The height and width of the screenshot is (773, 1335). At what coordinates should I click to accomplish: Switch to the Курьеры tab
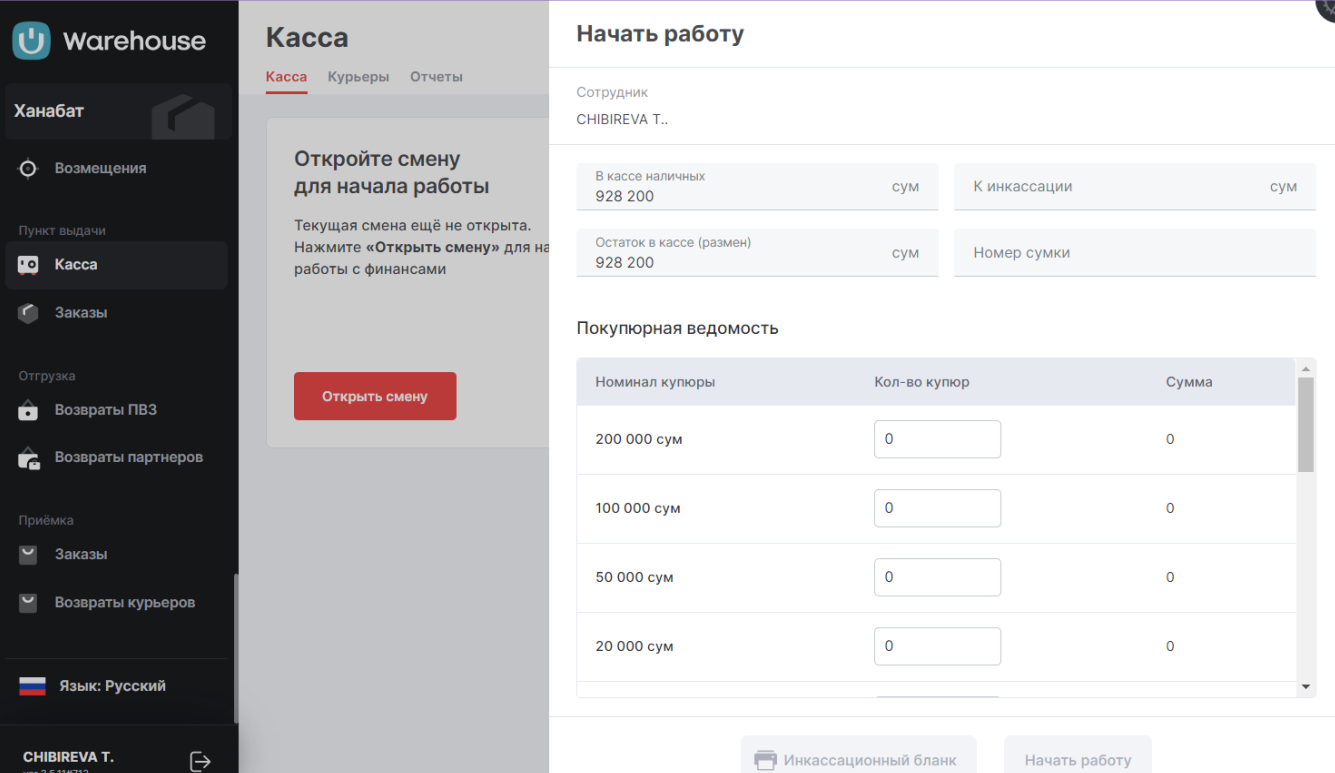coord(358,77)
